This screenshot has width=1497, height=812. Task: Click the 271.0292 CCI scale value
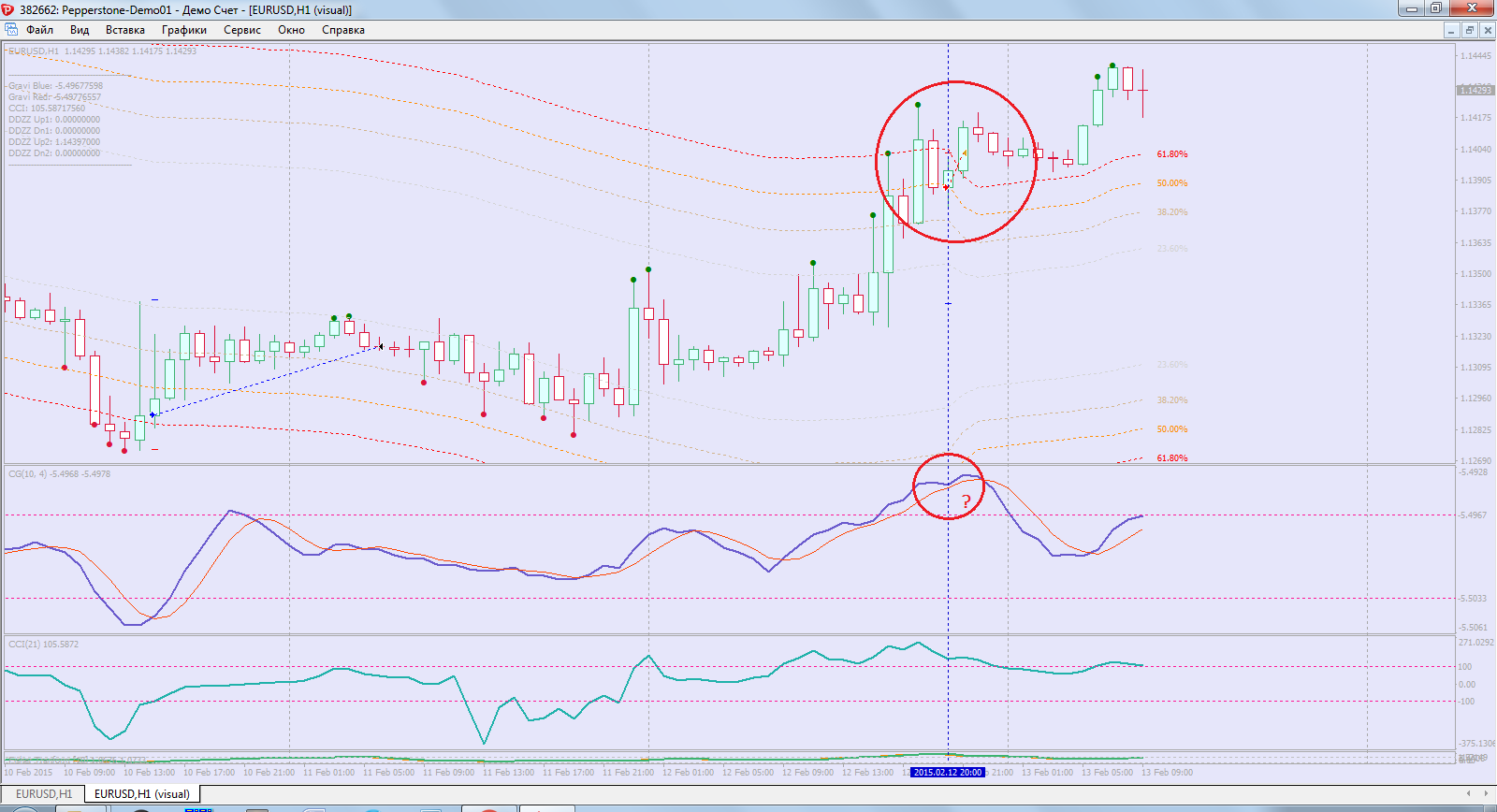click(1476, 643)
